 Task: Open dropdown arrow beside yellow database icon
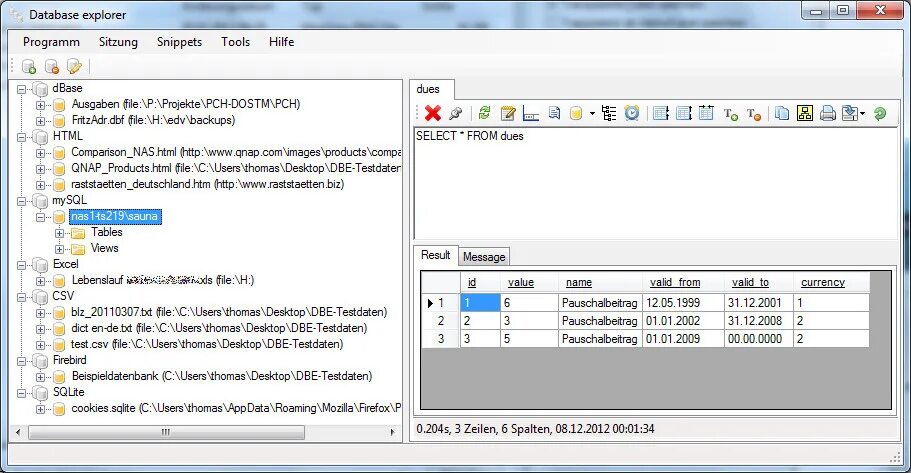pos(592,113)
